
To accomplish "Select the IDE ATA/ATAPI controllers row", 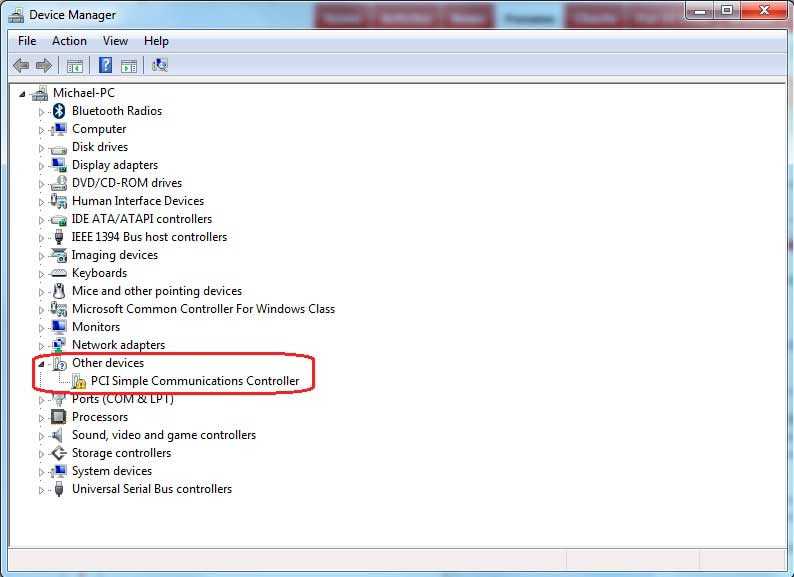I will tap(142, 219).
